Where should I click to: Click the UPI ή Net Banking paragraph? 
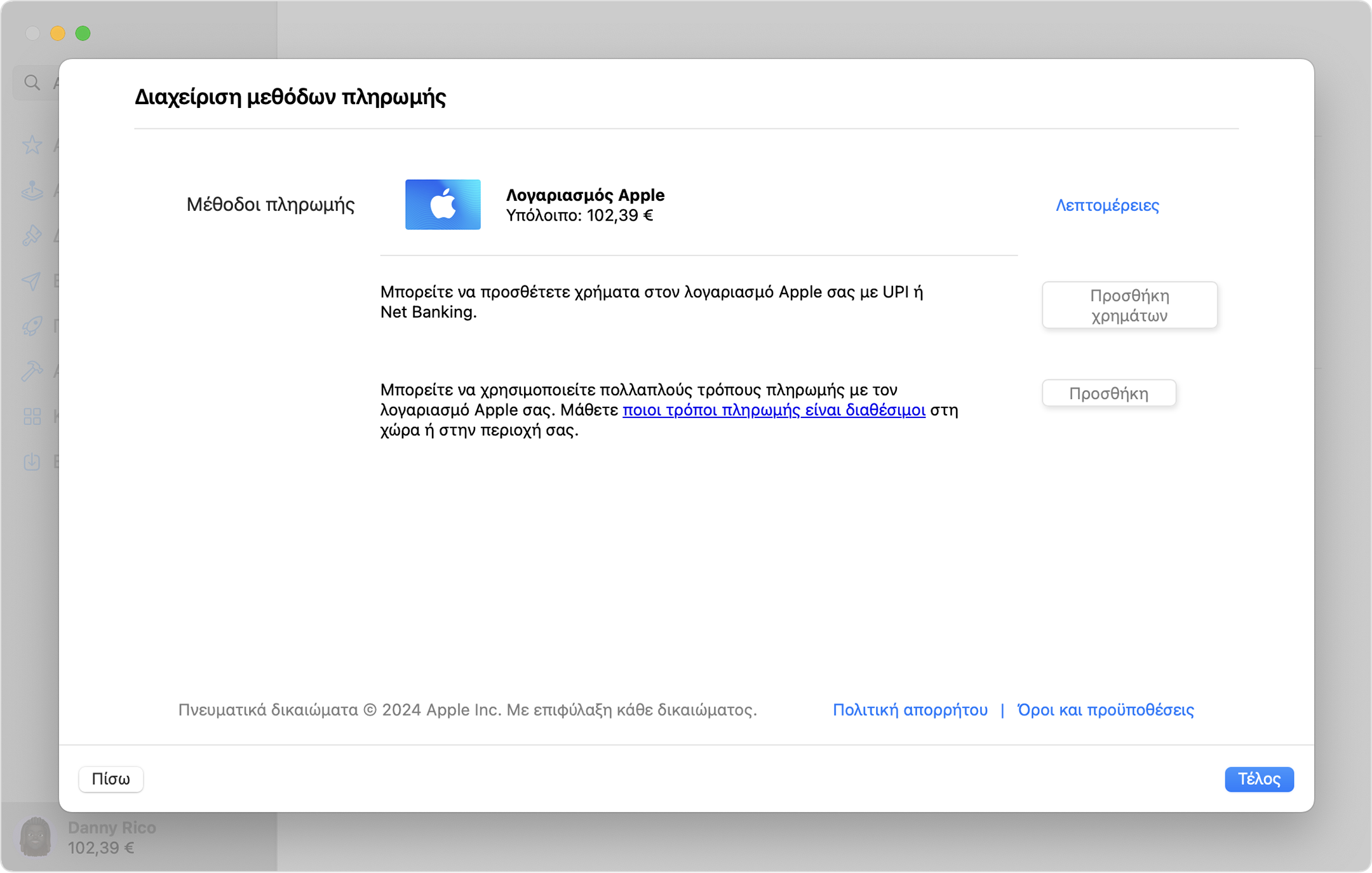point(652,302)
